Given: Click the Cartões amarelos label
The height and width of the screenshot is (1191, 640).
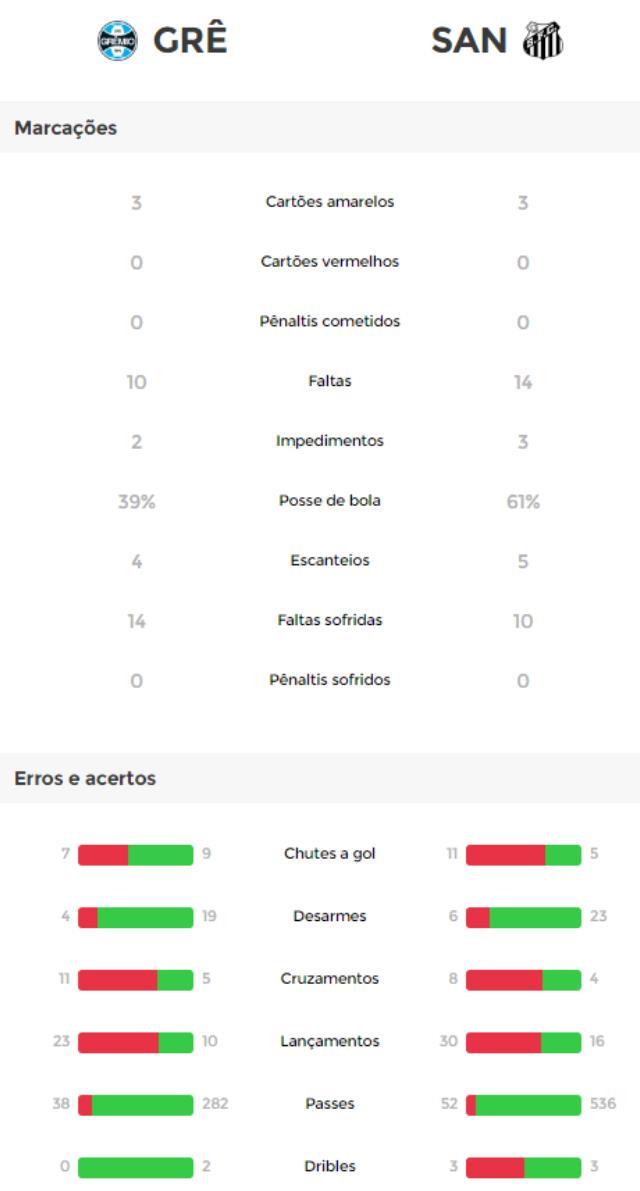Looking at the screenshot, I should [329, 202].
